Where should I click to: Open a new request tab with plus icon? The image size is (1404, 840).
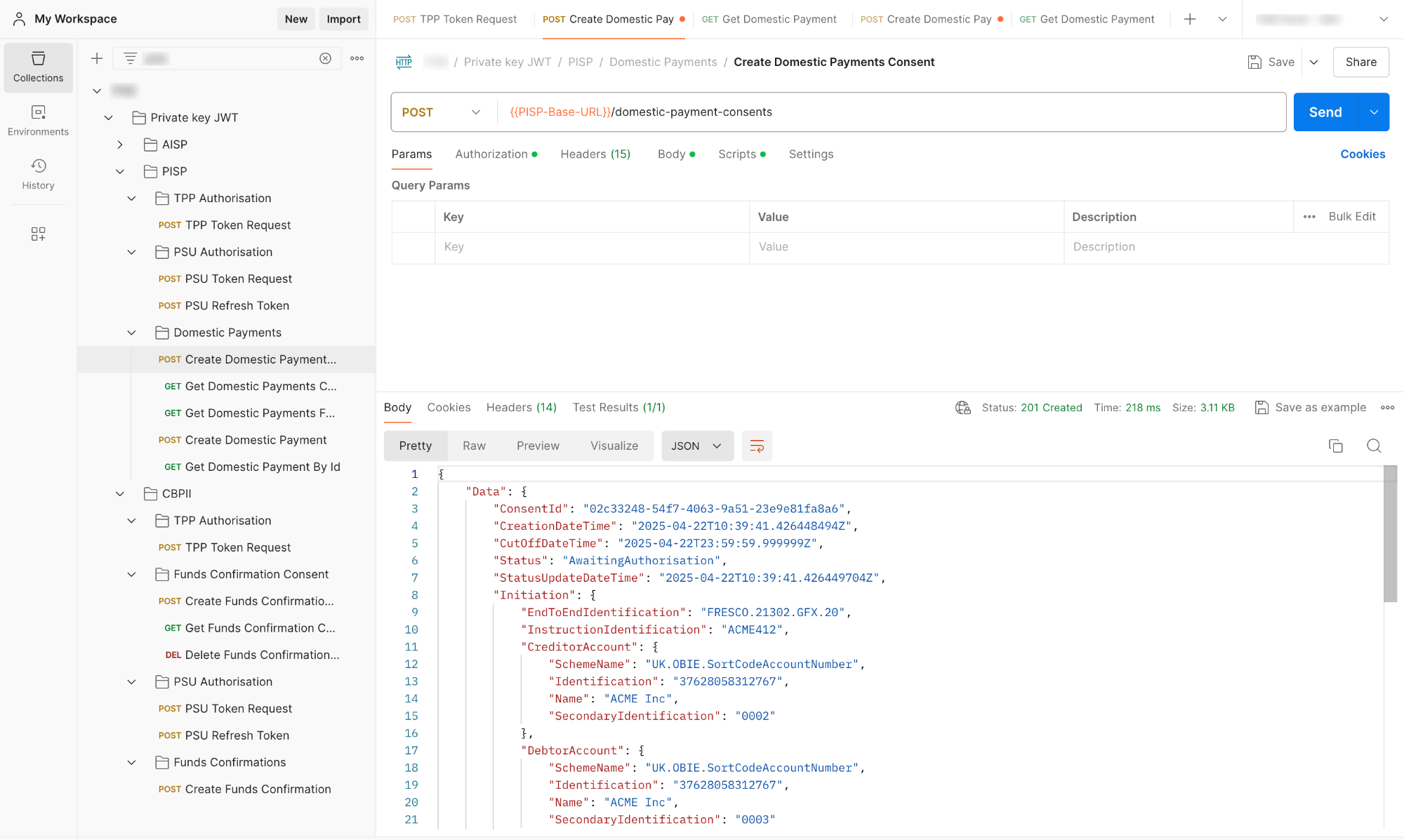pos(1190,19)
